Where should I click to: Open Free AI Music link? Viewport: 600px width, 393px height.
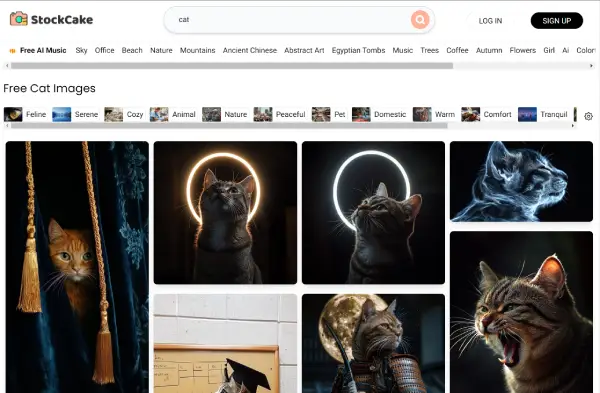pyautogui.click(x=43, y=51)
